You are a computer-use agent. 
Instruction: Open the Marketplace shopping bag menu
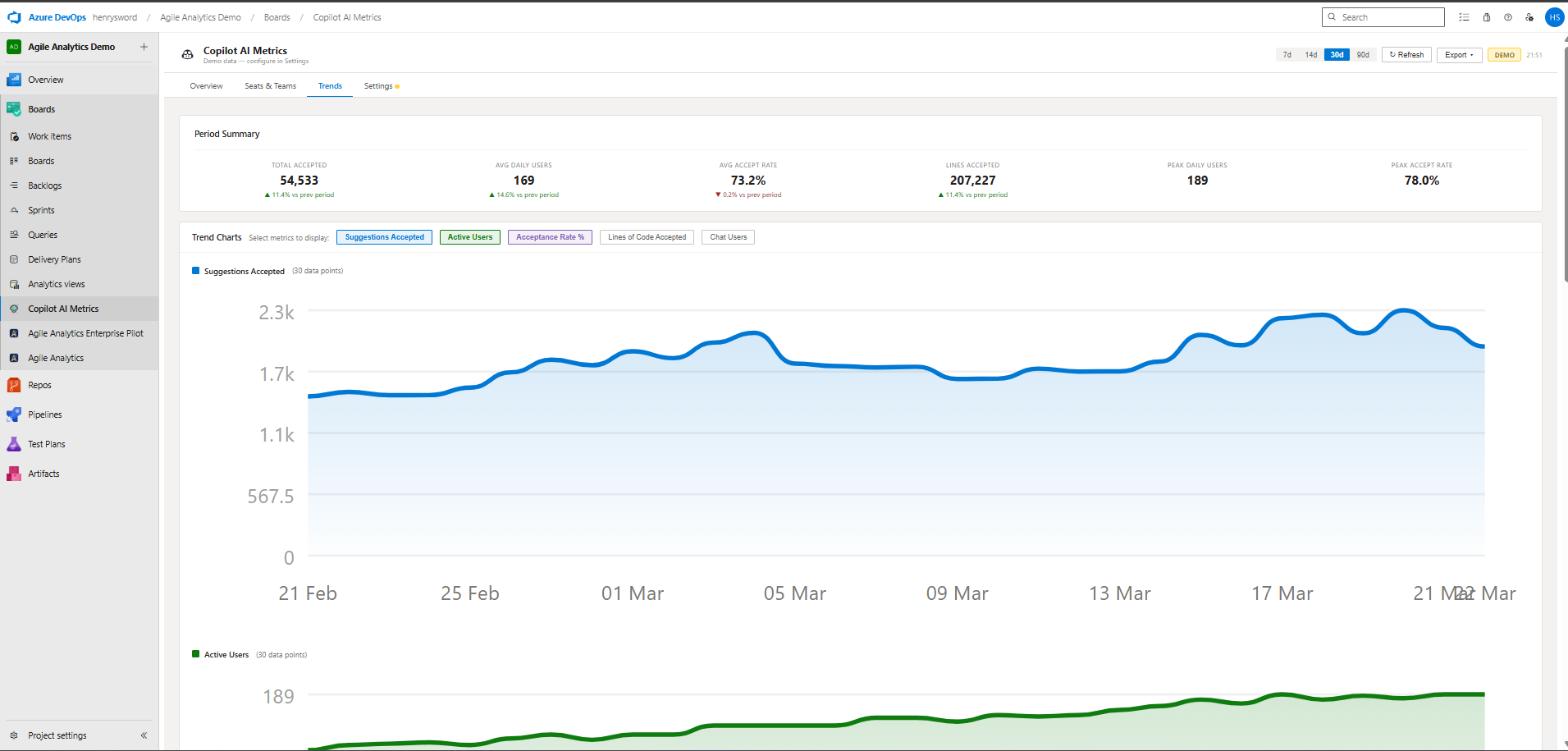1486,16
